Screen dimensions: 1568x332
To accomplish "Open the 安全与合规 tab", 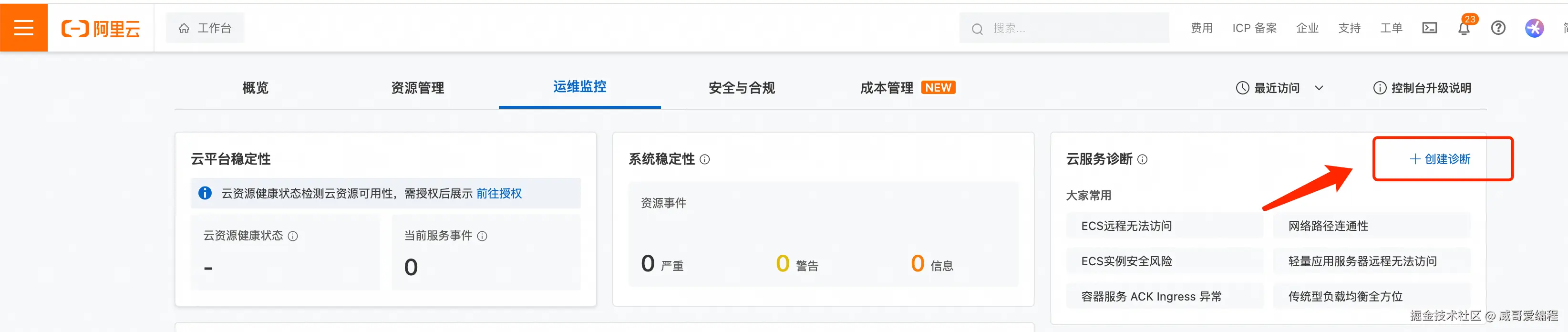I will click(x=742, y=88).
